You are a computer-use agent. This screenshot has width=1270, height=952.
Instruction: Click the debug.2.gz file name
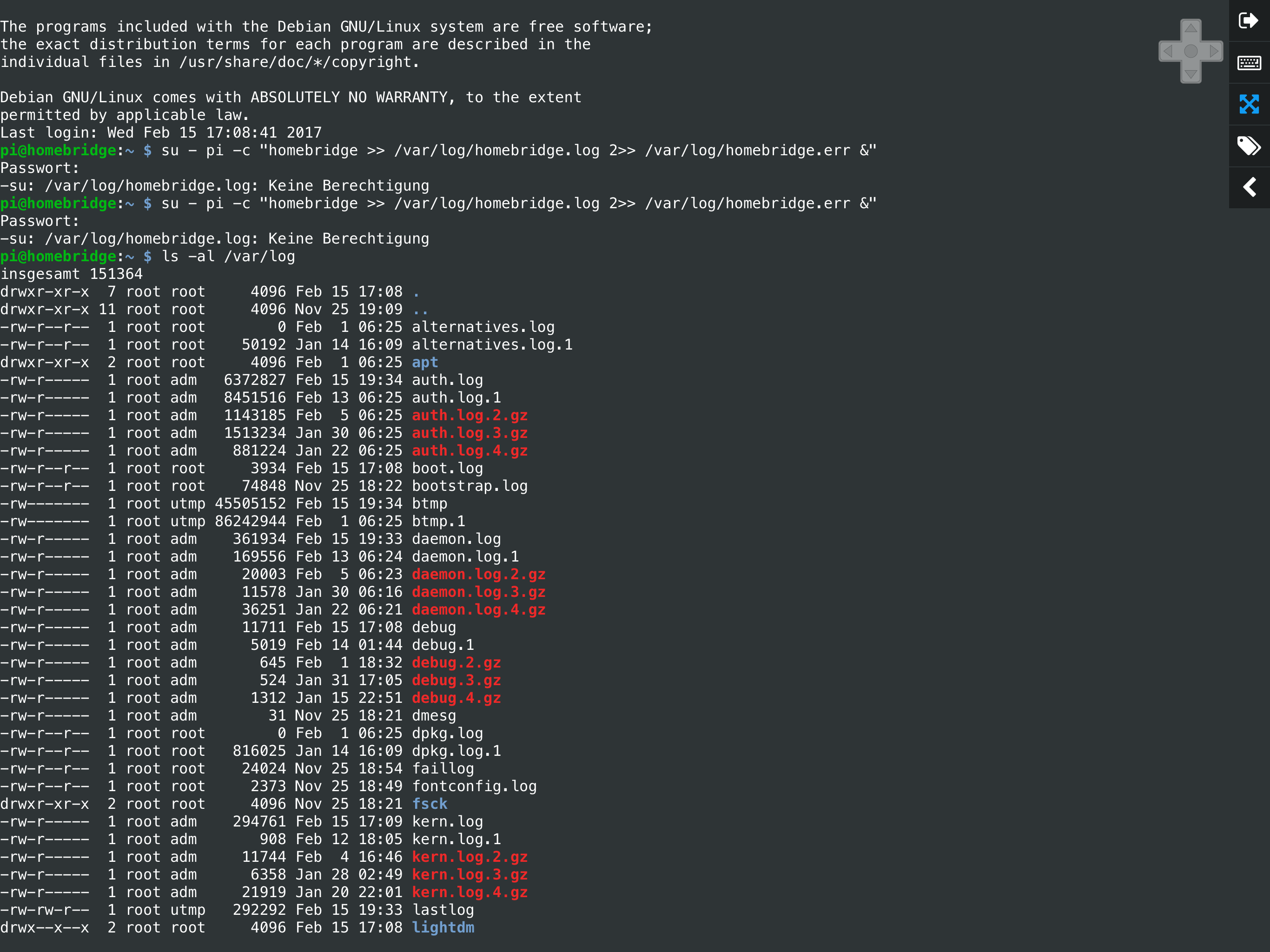click(456, 662)
